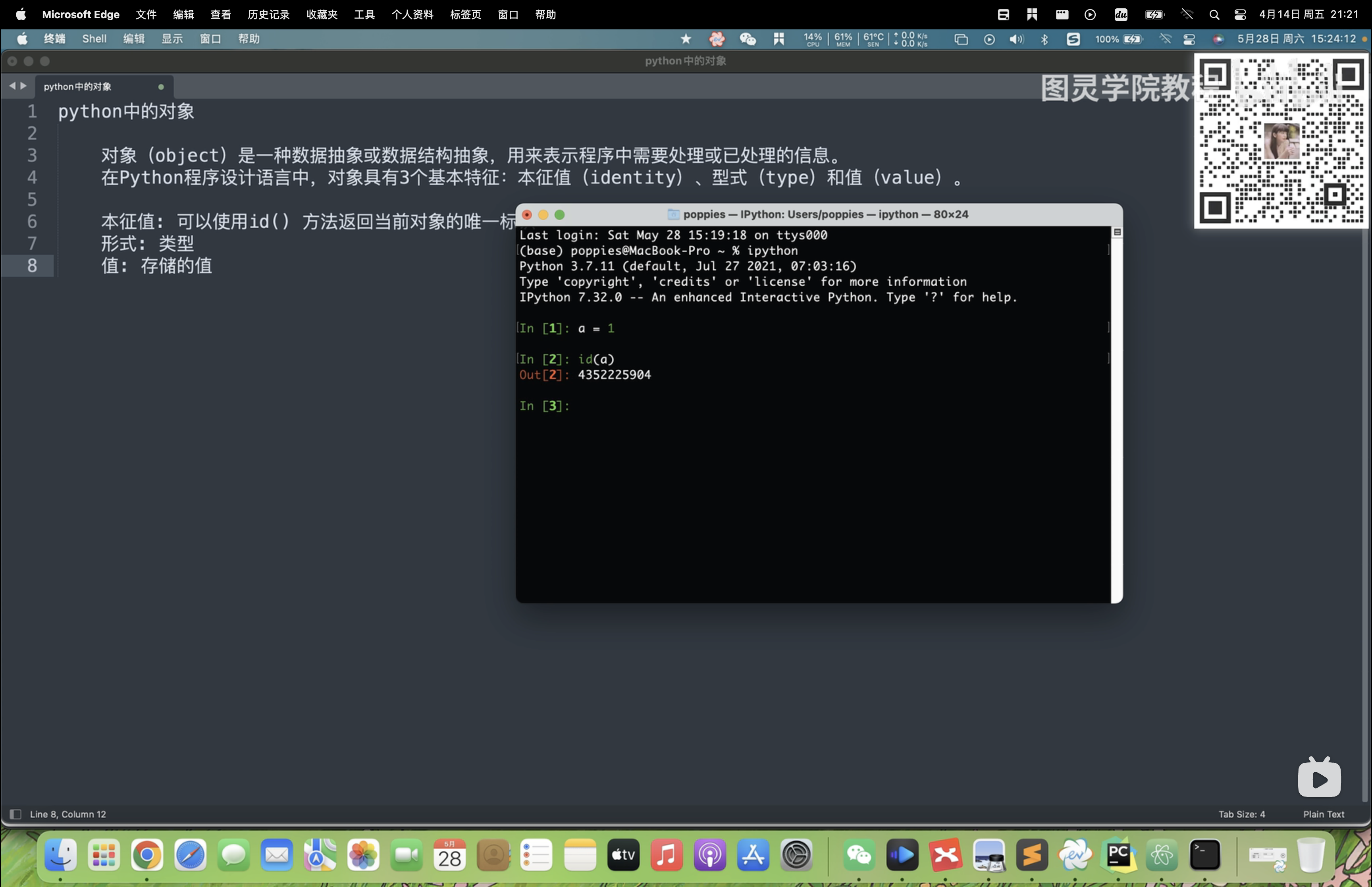1372x887 pixels.
Task: Click output value 4352225904
Action: click(614, 375)
